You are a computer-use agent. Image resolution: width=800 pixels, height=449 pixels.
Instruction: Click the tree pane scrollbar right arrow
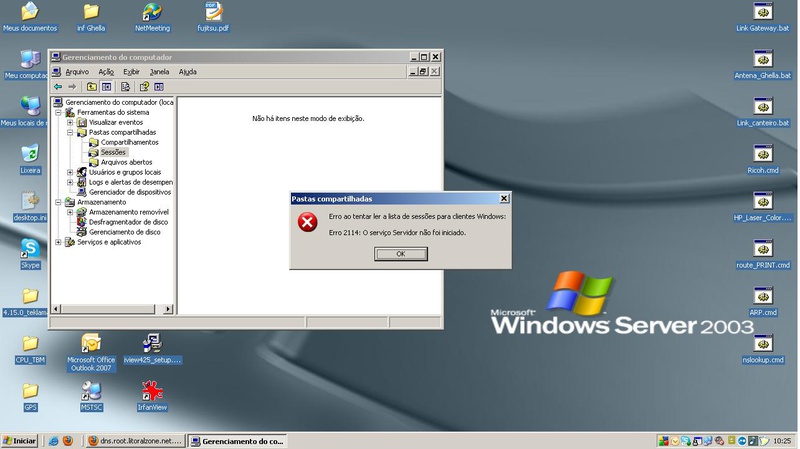168,309
